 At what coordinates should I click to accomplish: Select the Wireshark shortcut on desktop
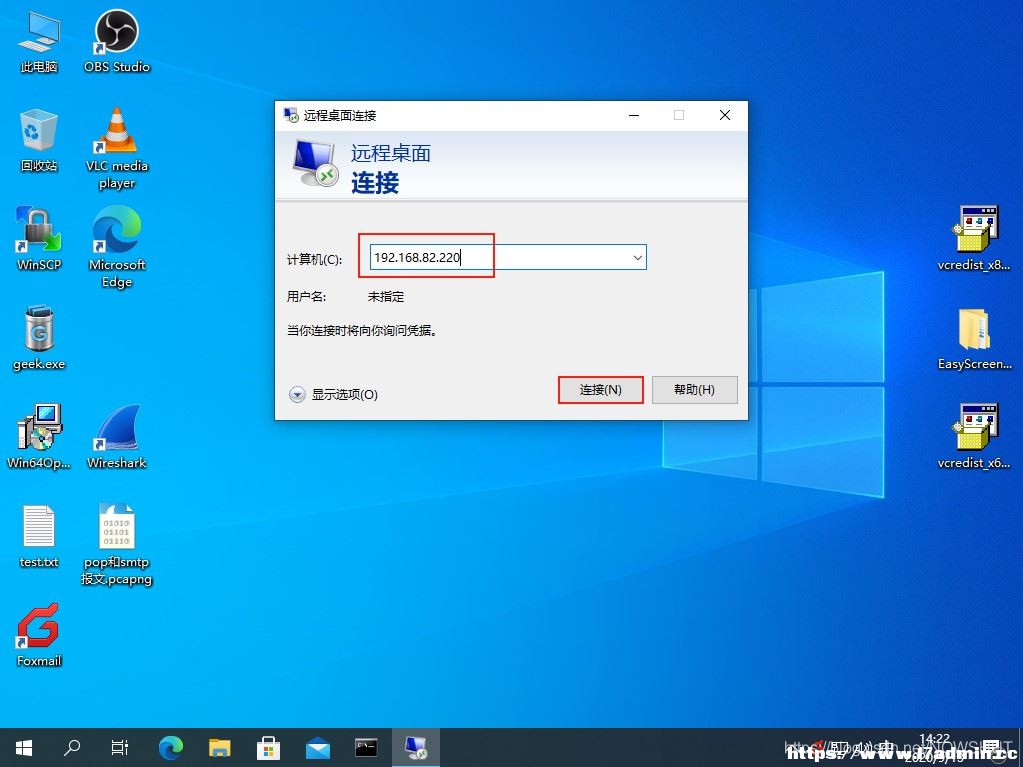click(117, 437)
